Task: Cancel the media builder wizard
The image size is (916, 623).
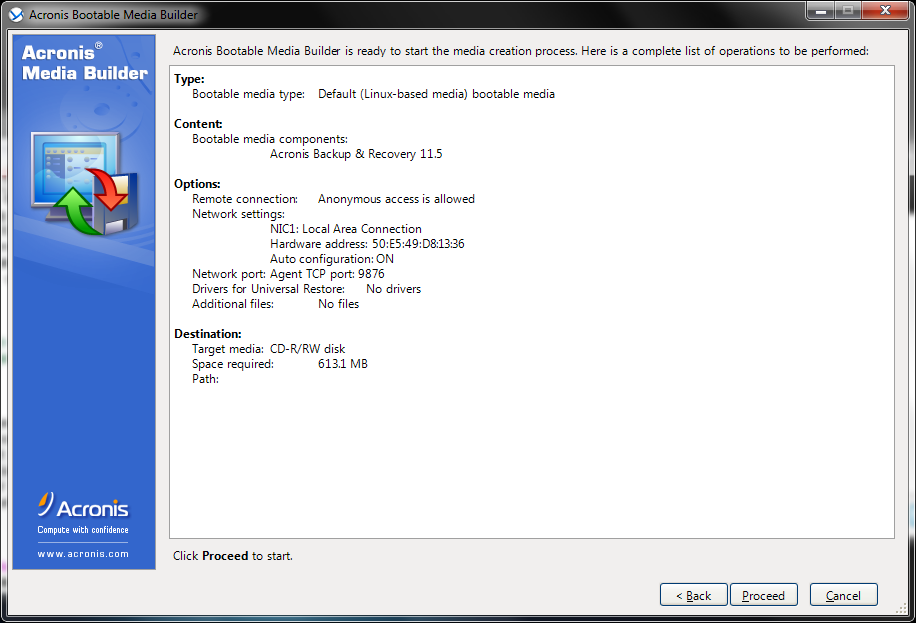Action: click(843, 595)
